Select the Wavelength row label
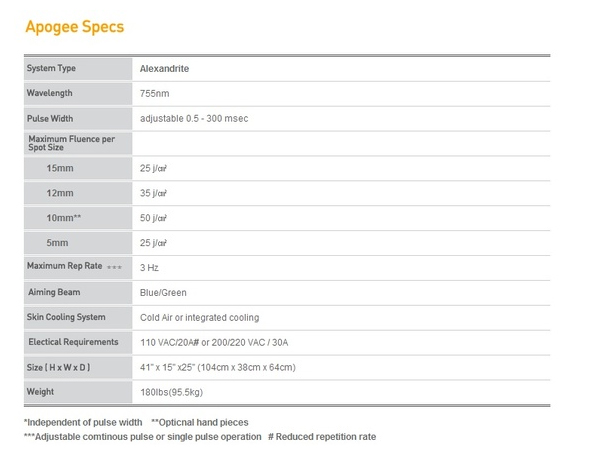The image size is (598, 457). pyautogui.click(x=78, y=93)
